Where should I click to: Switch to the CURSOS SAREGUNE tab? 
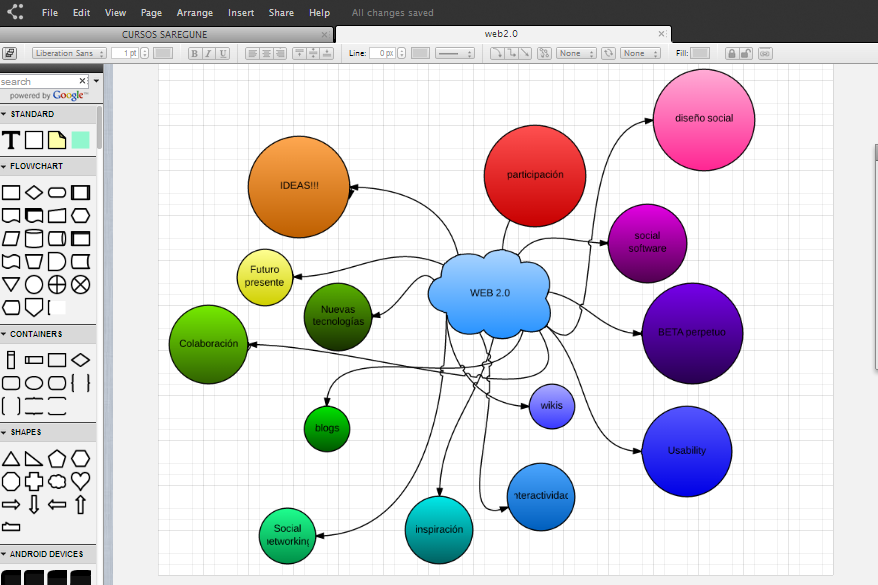[x=167, y=33]
